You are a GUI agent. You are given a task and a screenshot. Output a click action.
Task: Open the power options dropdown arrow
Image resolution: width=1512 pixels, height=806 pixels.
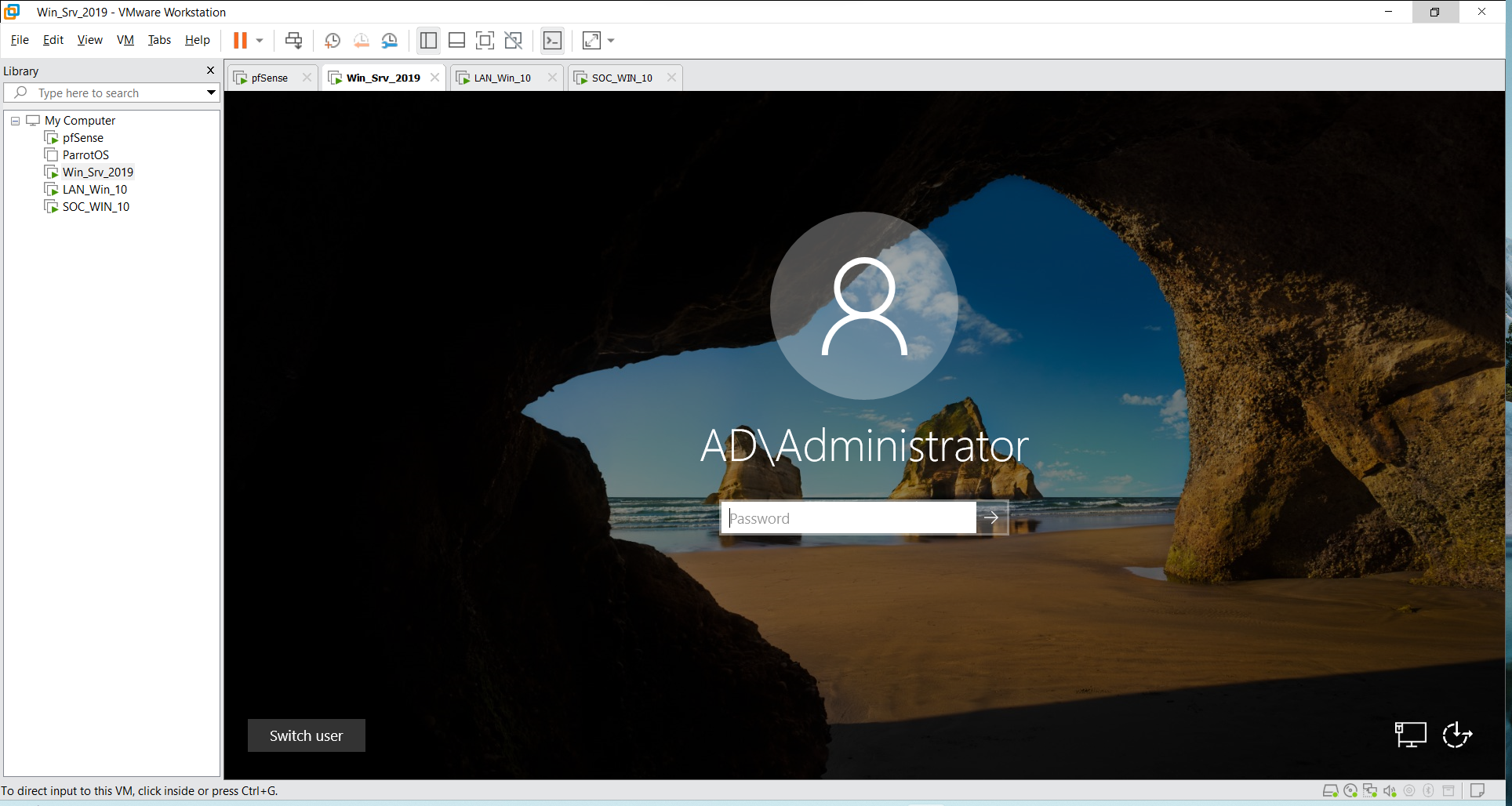260,40
